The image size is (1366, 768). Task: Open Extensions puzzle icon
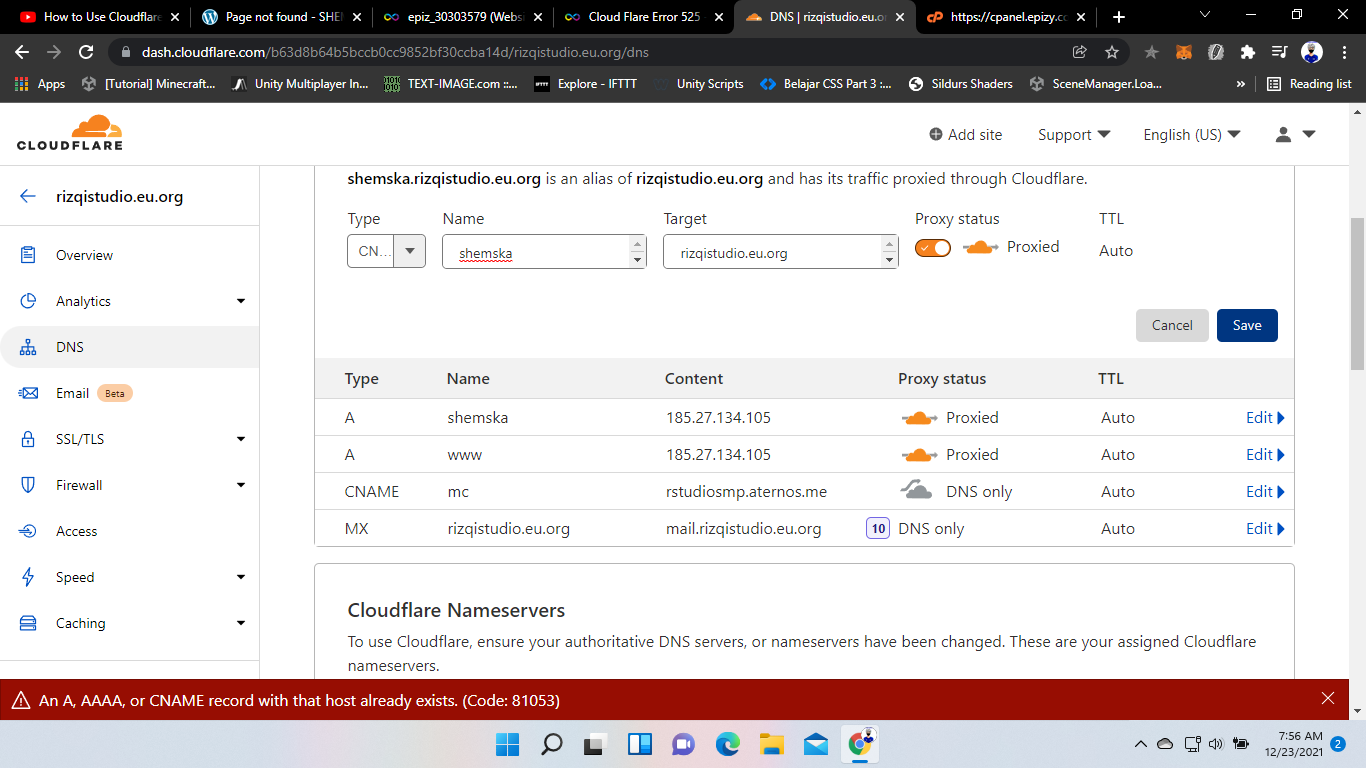tap(1247, 52)
